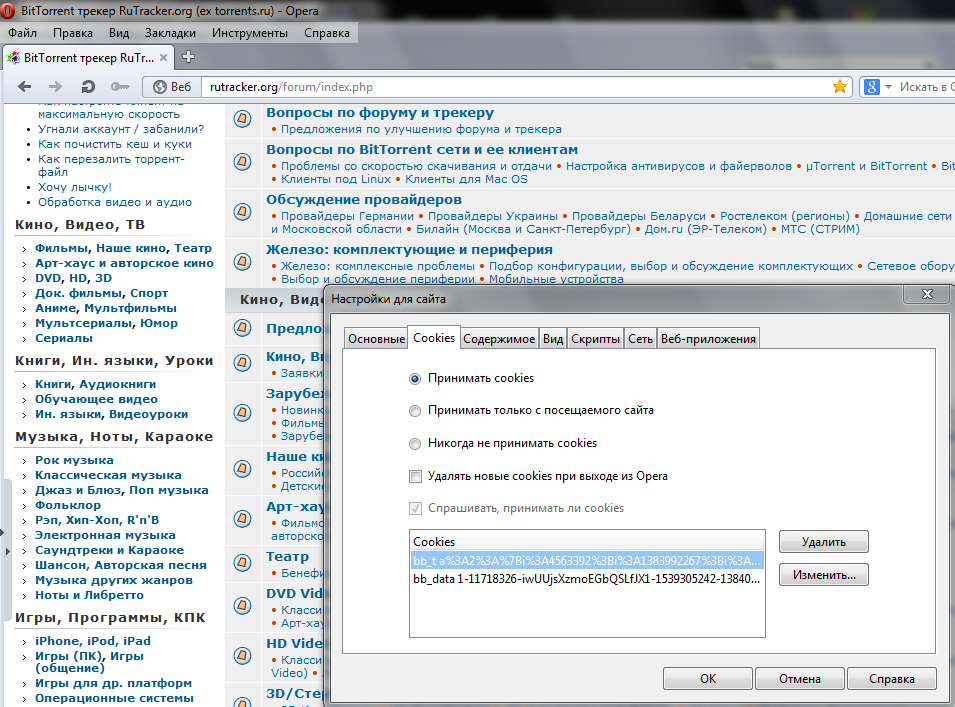Bookmark page with the star icon
The image size is (955, 707).
[839, 86]
